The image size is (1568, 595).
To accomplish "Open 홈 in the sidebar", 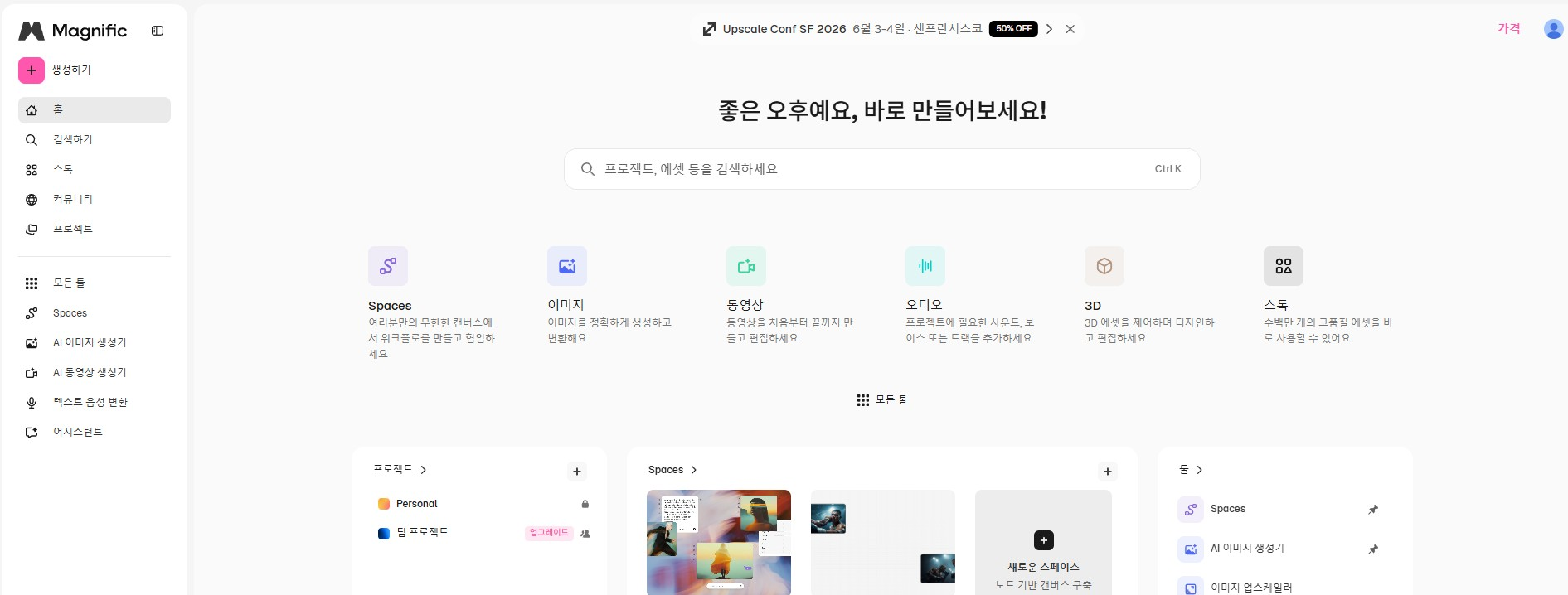I will click(95, 110).
